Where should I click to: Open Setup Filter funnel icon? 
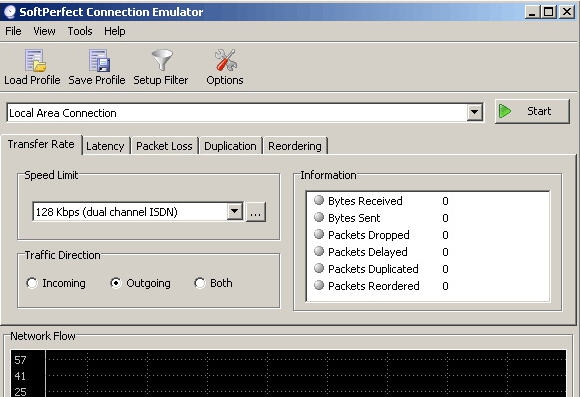click(162, 60)
